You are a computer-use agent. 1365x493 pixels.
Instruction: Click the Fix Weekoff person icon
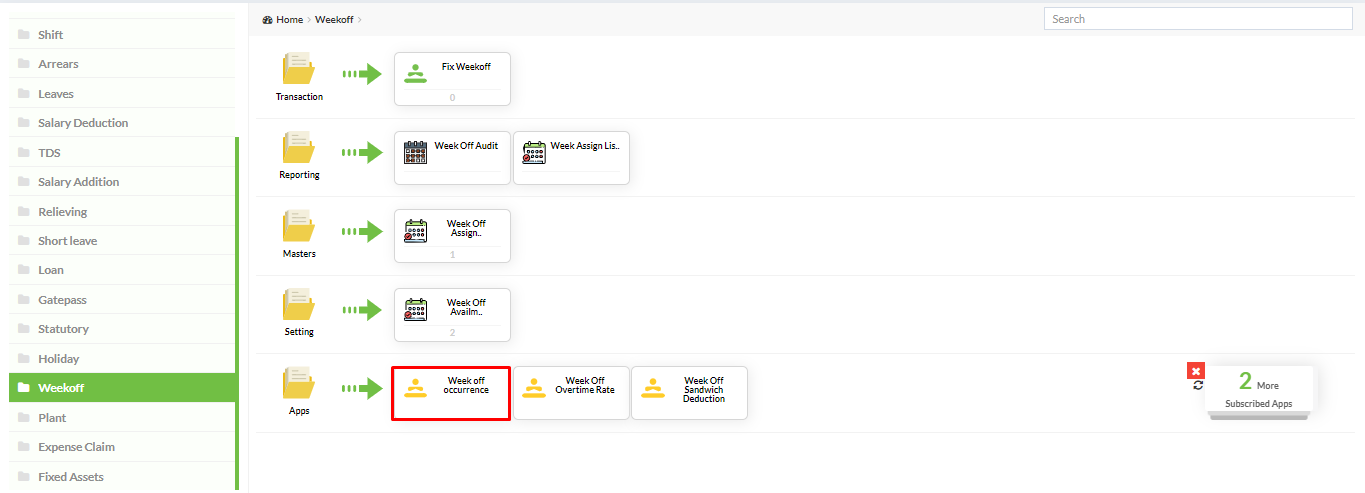[x=415, y=73]
